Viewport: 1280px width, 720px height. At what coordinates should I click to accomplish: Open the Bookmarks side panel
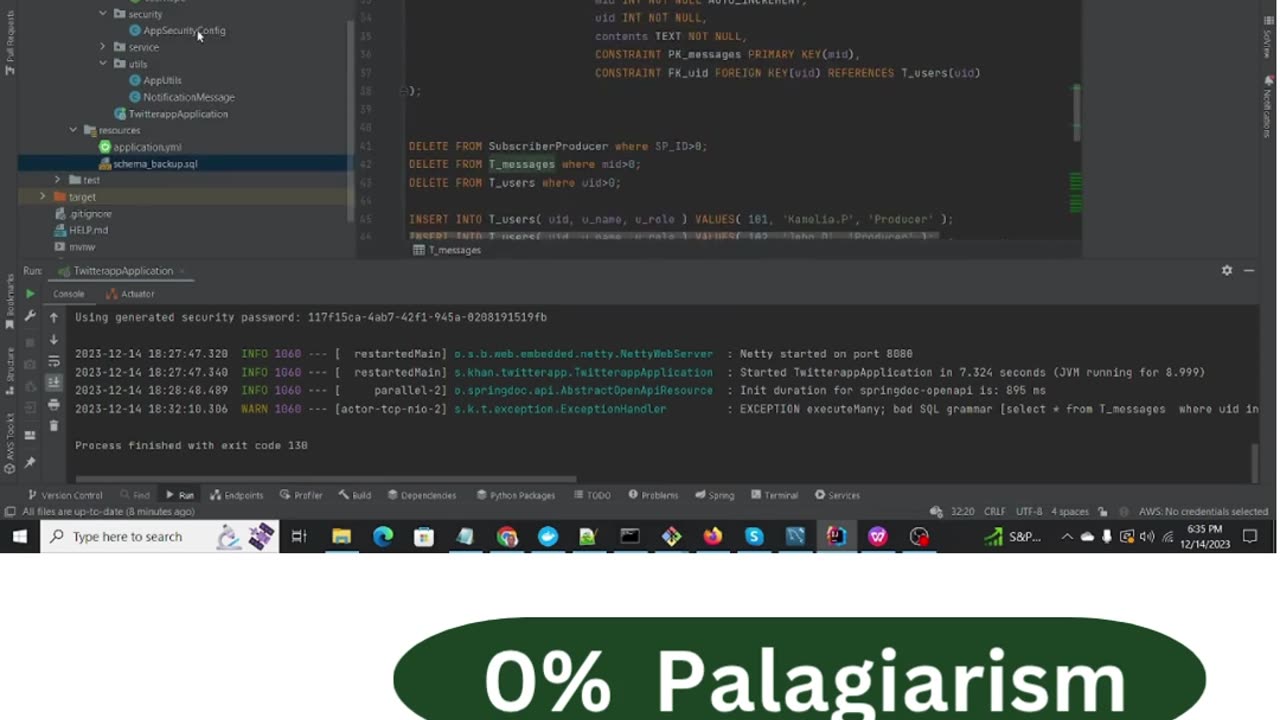(x=10, y=301)
